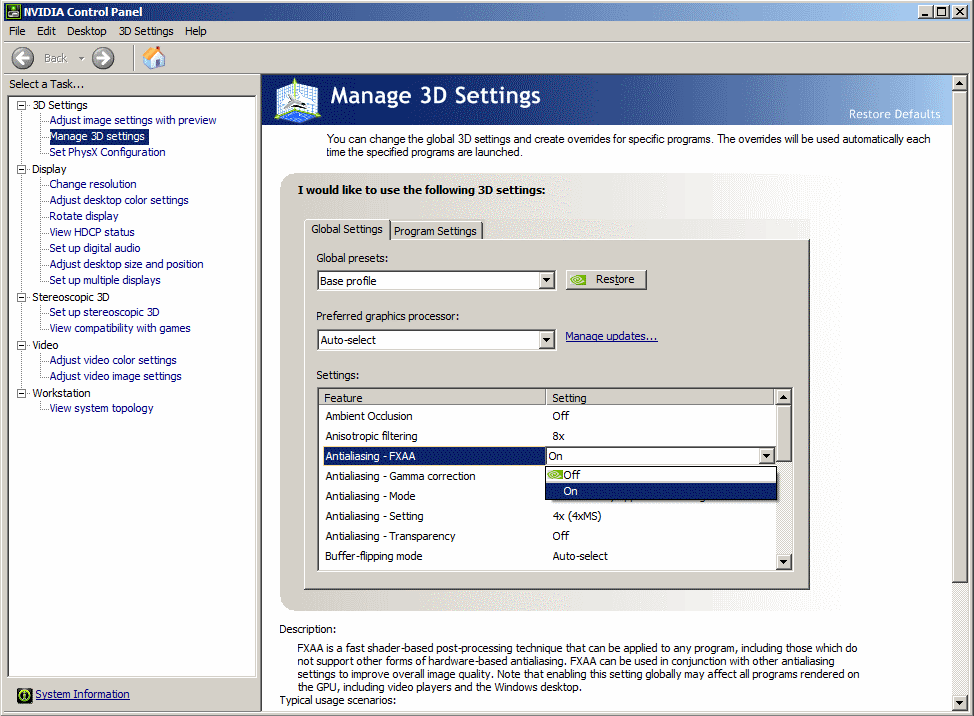
Task: Open Set PhysX Configuration
Action: click(107, 152)
